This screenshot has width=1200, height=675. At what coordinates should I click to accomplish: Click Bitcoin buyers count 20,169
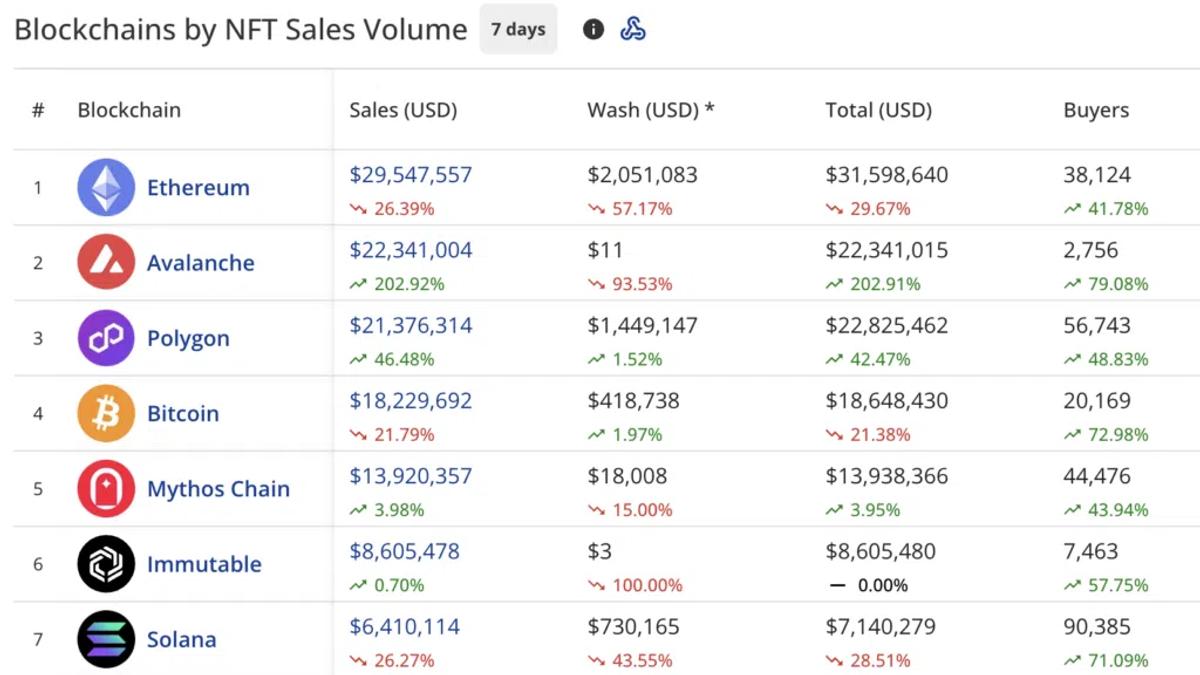click(x=1097, y=401)
